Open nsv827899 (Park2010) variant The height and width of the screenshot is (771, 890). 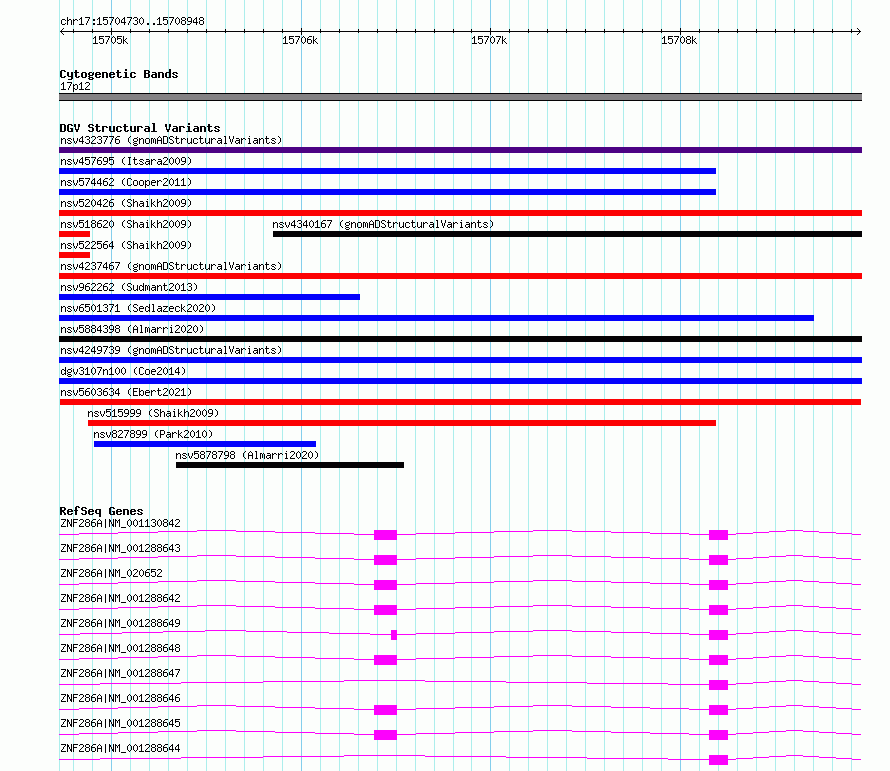tap(153, 434)
